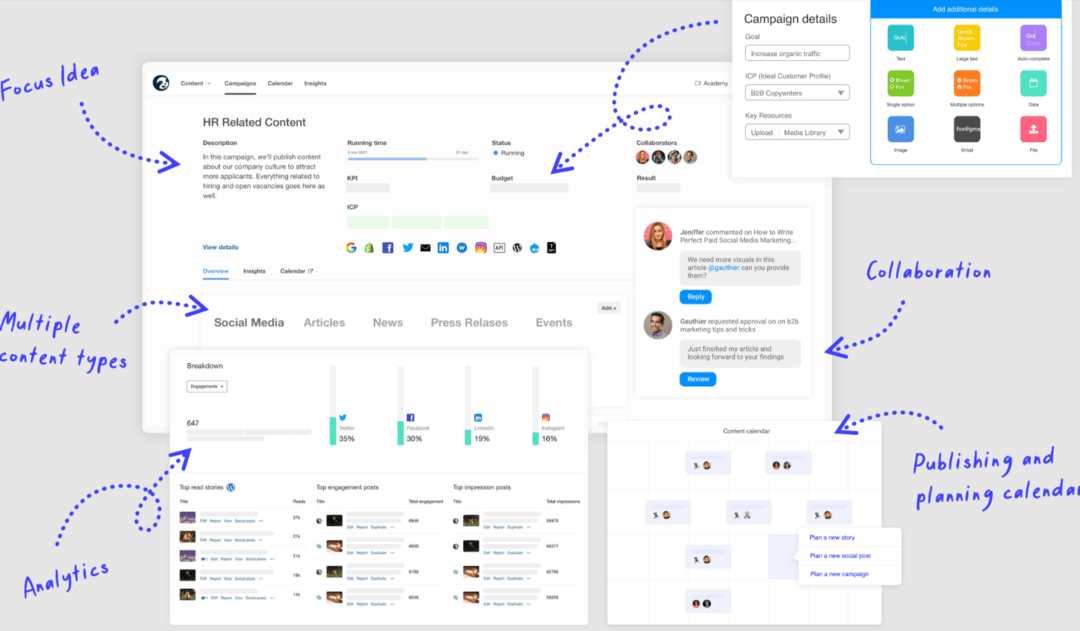Viewport: 1080px width, 631px height.
Task: Choose the Multiple options checkbox field type
Action: coord(967,83)
